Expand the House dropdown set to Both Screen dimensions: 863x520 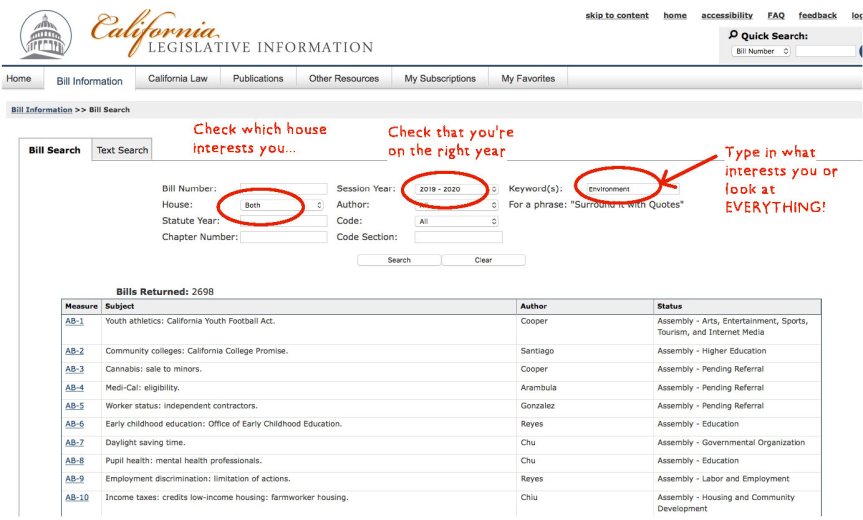pos(283,205)
